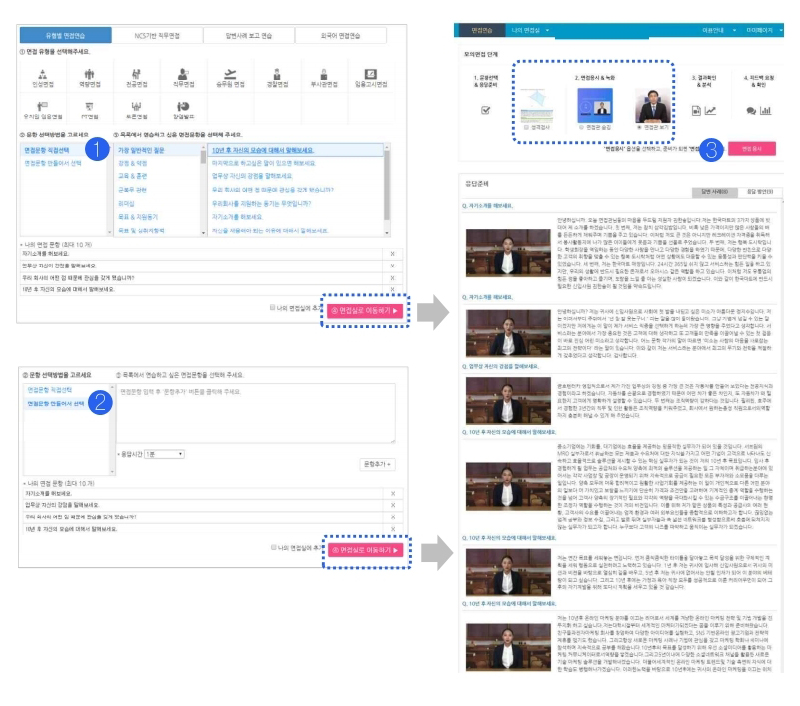
Task: Open the bar chart icon in step 4
Action: pyautogui.click(x=765, y=111)
